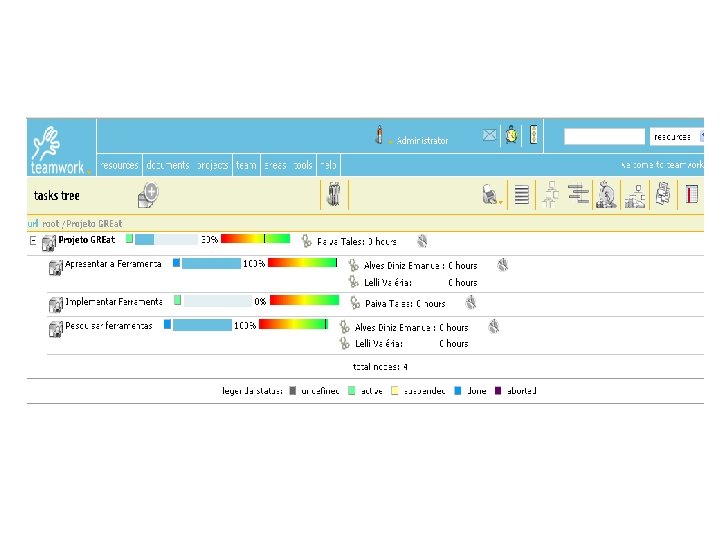
Task: Click the teamwork hand logo
Action: (46, 143)
